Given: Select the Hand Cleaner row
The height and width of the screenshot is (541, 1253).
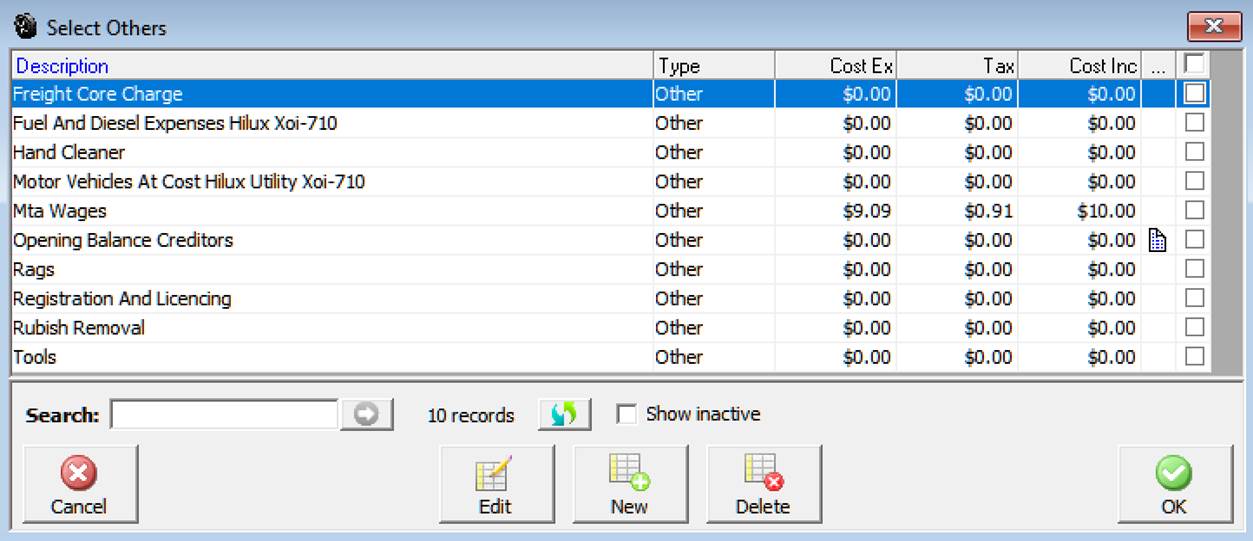Looking at the screenshot, I should tap(69, 153).
